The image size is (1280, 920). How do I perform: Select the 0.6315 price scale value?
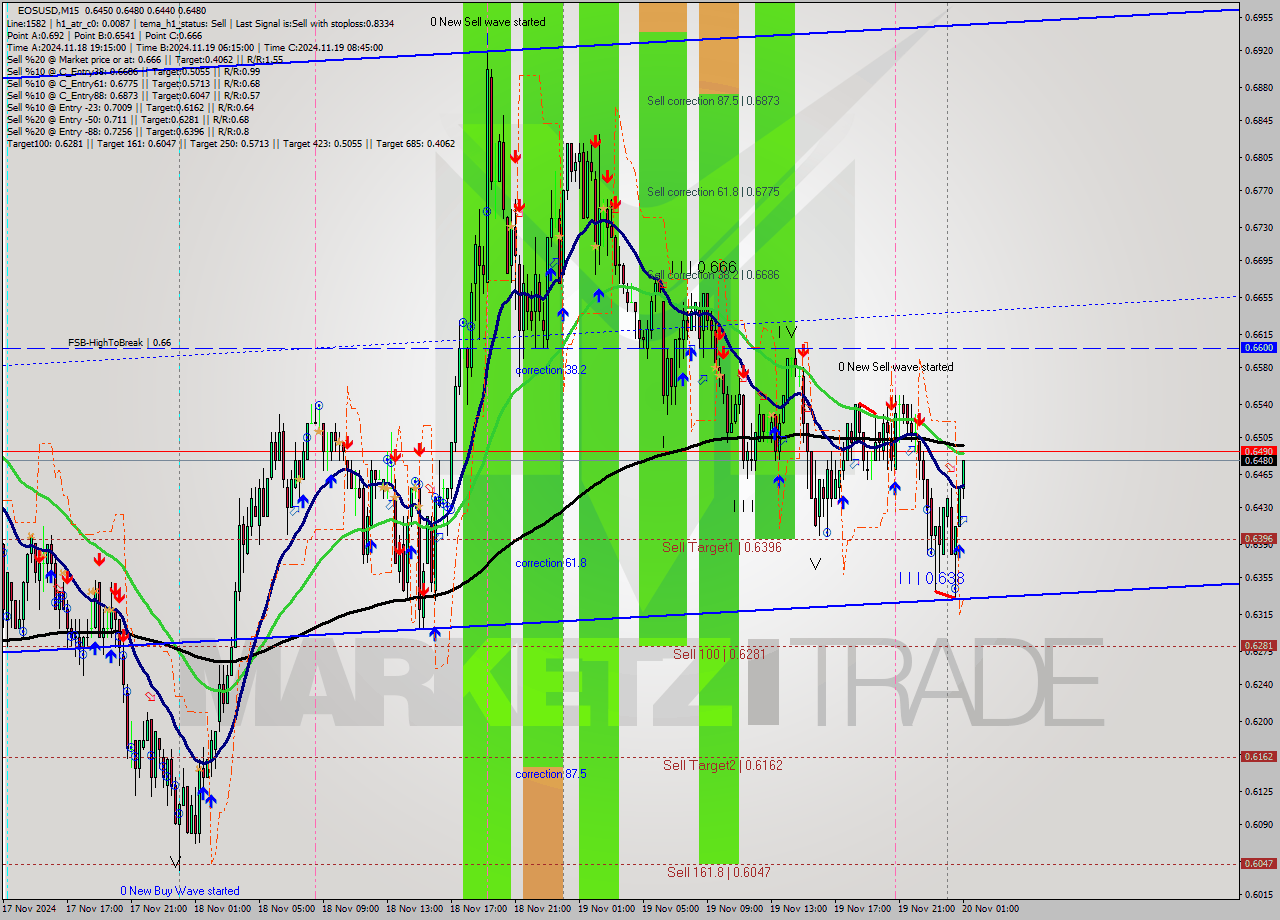tap(1258, 615)
